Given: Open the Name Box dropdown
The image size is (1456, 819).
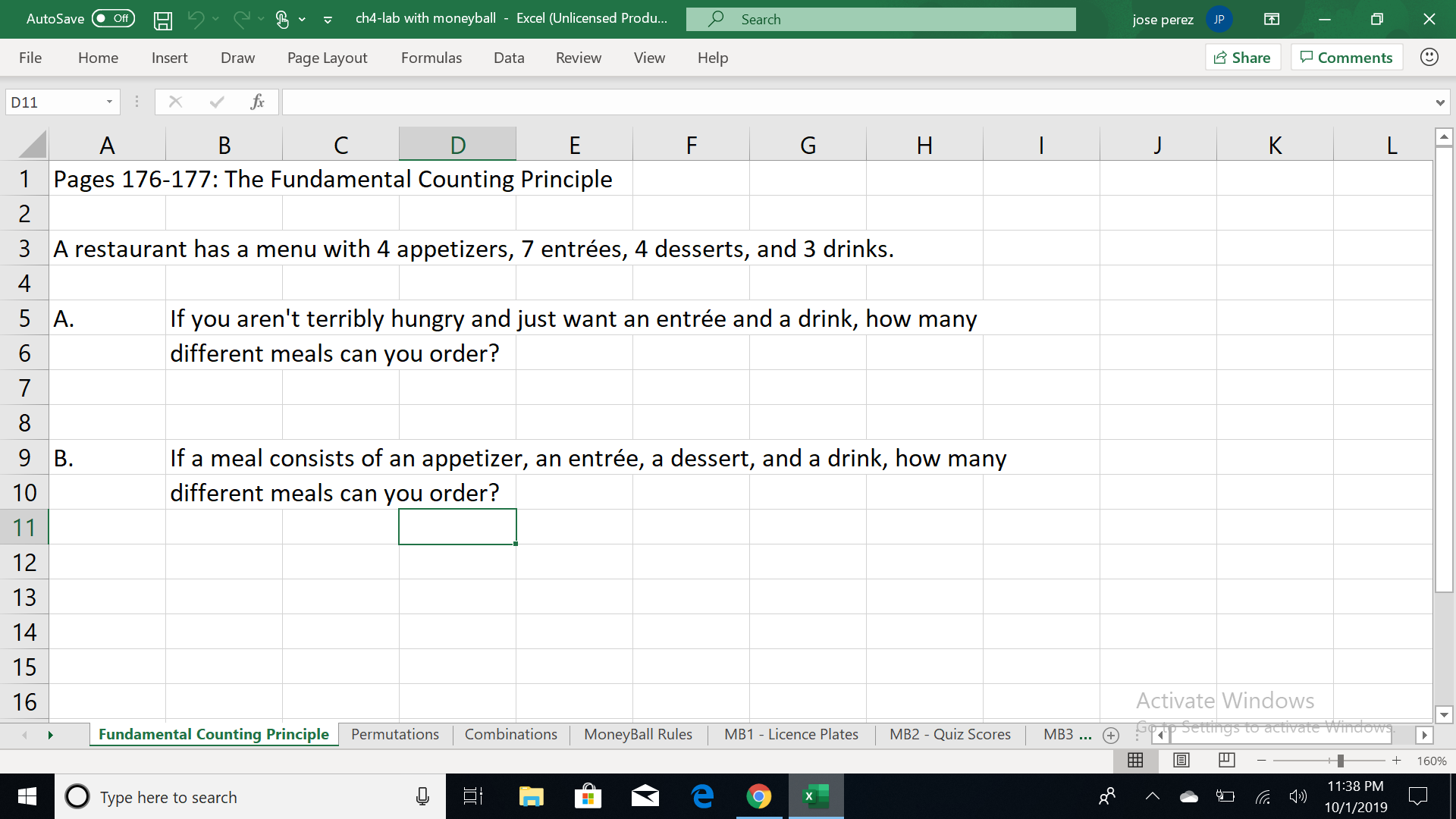Looking at the screenshot, I should pos(108,101).
